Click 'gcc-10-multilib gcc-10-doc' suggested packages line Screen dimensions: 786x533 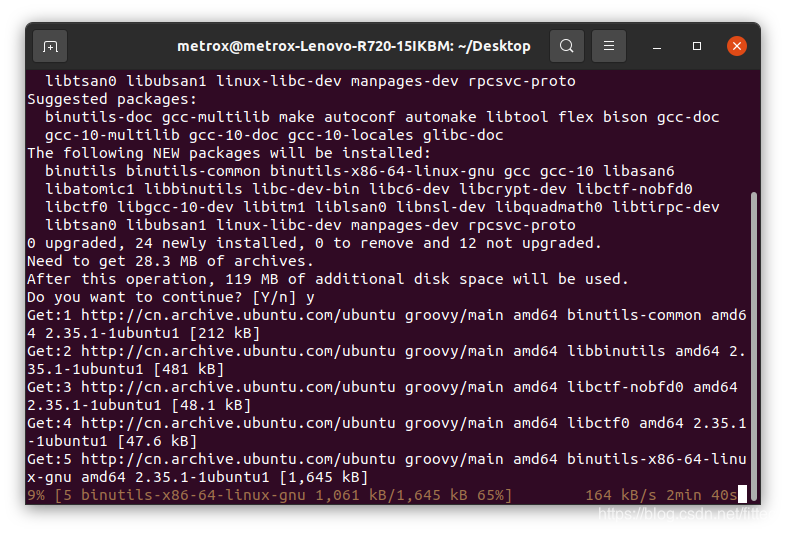pos(274,135)
